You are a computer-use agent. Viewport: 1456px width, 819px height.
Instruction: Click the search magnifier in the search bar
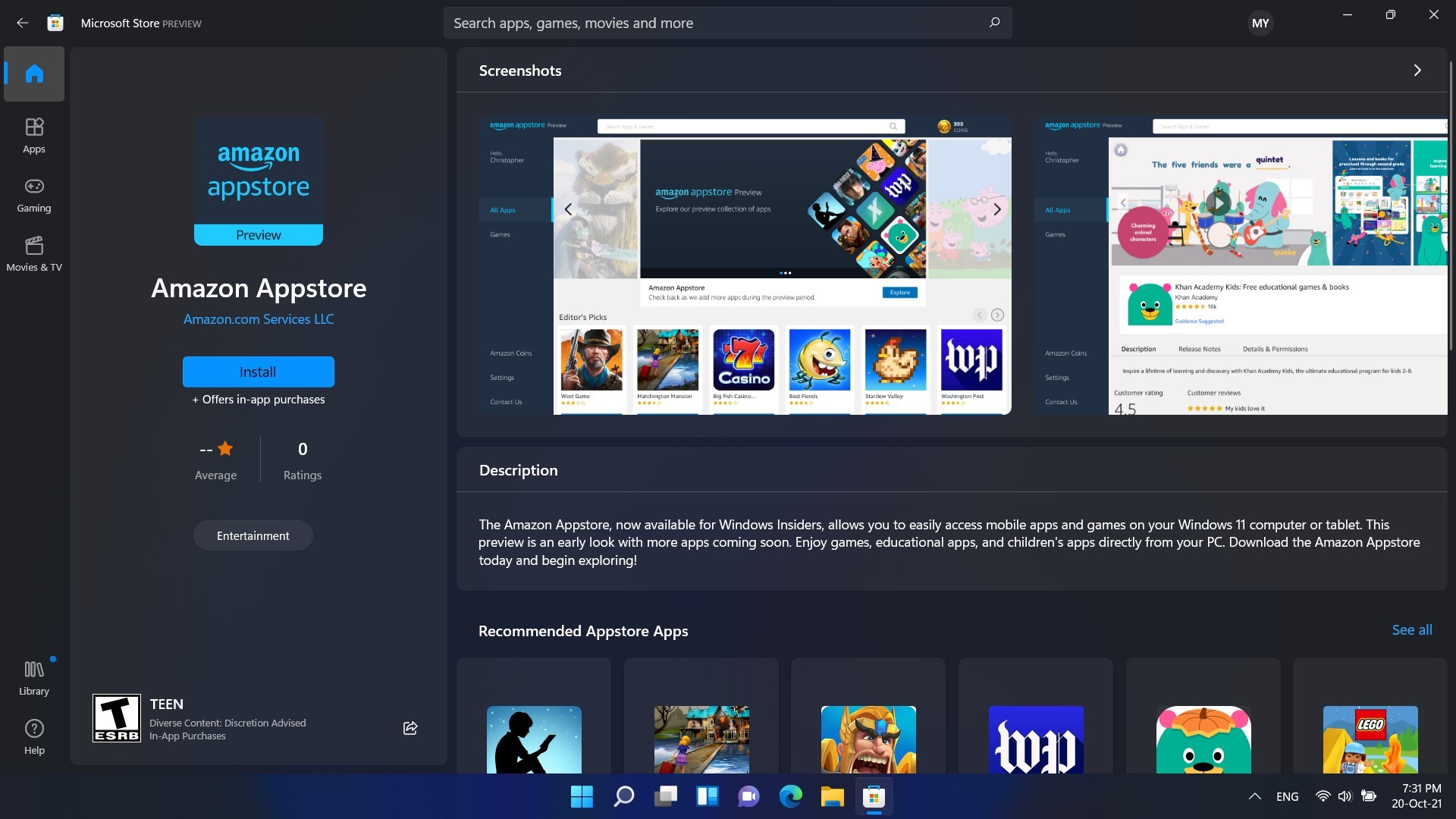click(x=993, y=22)
